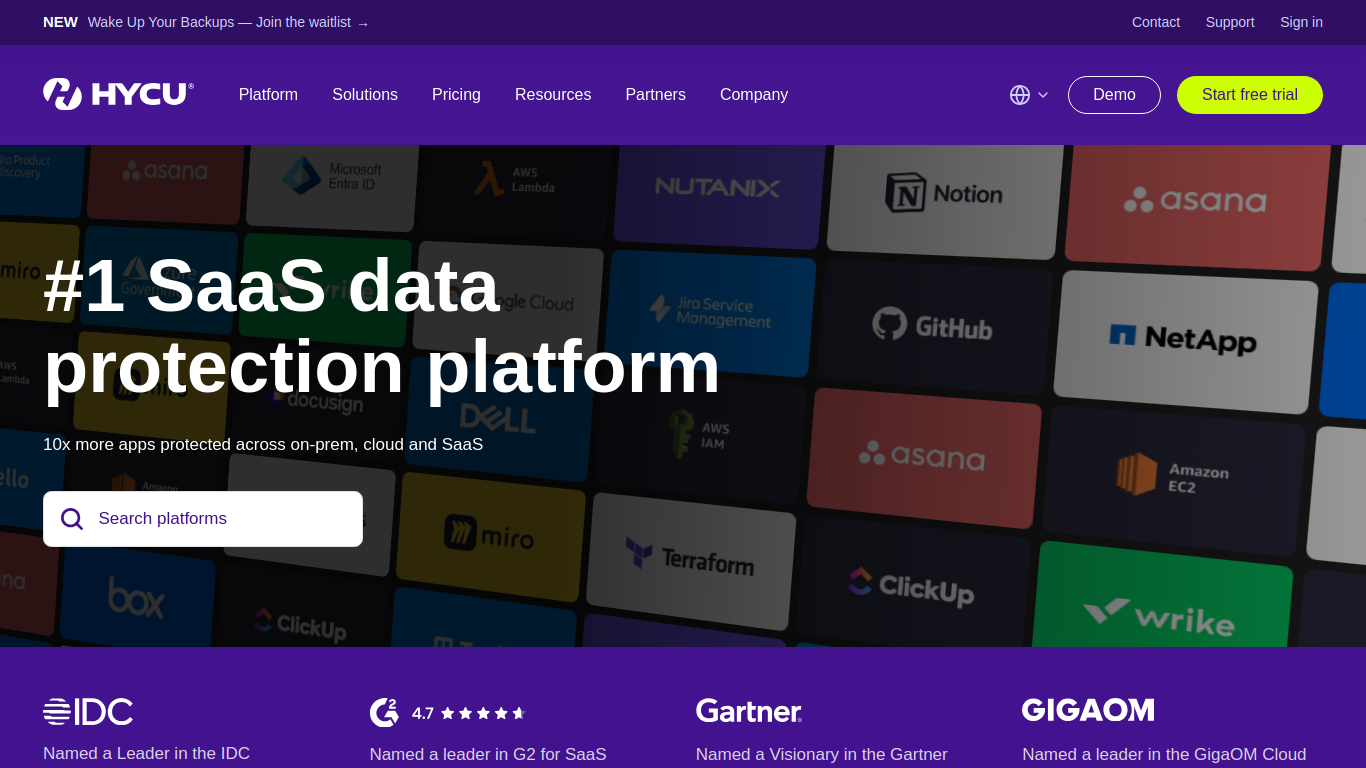This screenshot has width=1366, height=768.
Task: Click the Demo button
Action: (x=1114, y=95)
